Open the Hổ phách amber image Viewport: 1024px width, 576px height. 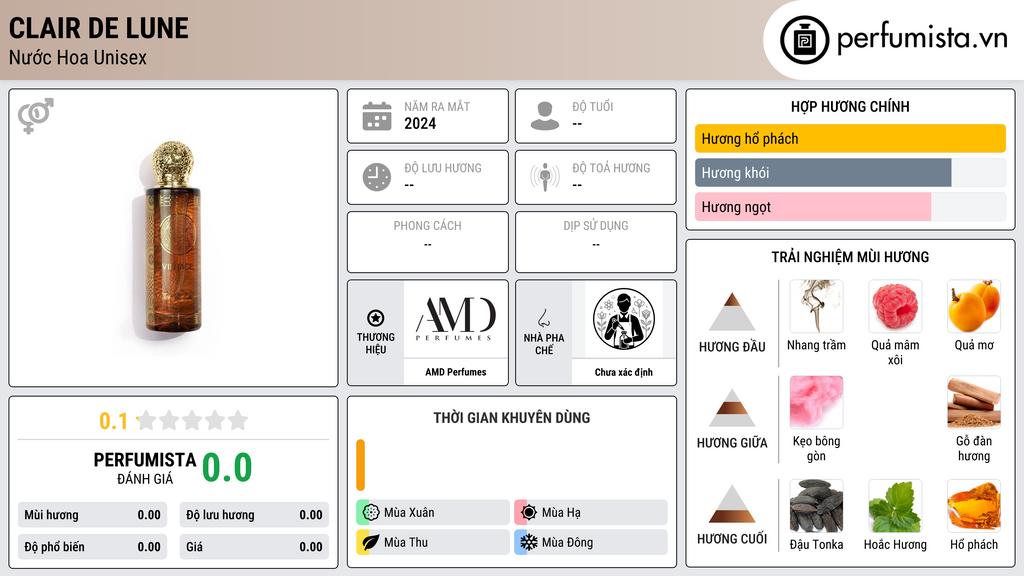click(x=974, y=506)
